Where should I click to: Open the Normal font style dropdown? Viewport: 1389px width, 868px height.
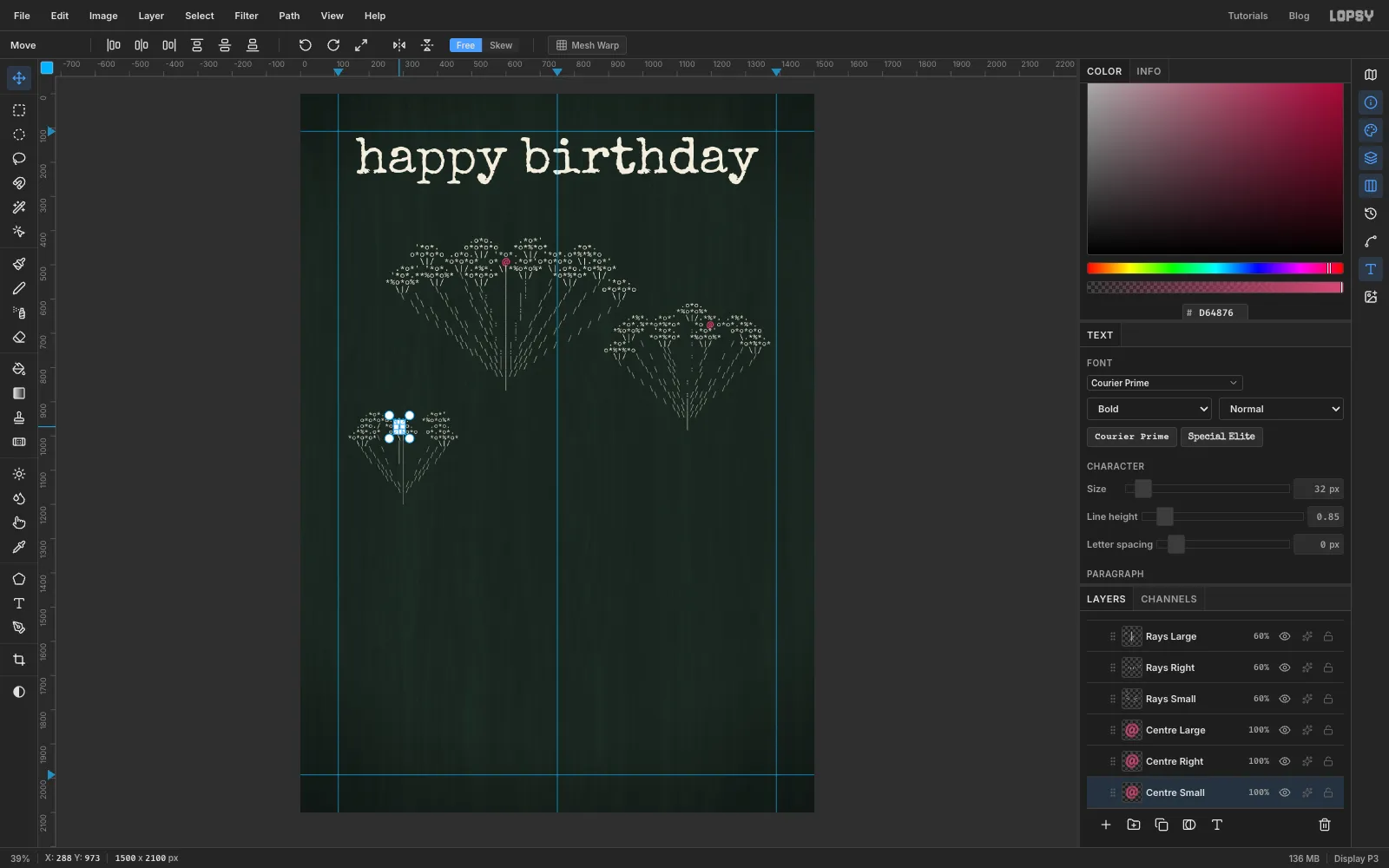(x=1281, y=409)
